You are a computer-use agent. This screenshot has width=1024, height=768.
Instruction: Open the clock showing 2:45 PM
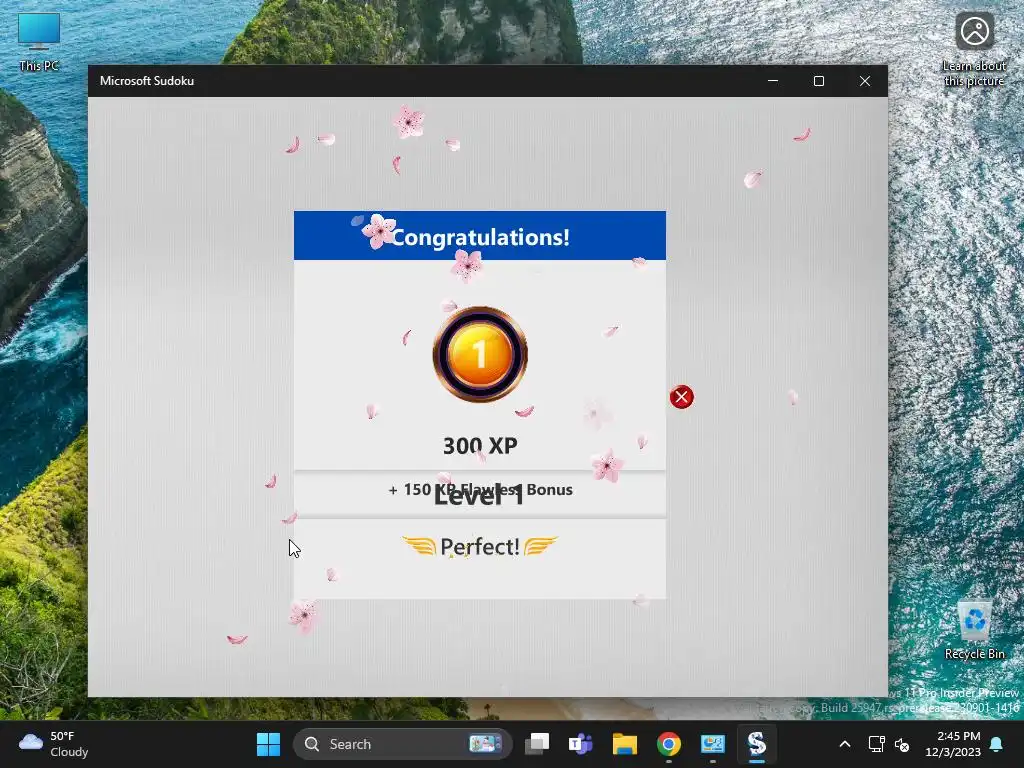tap(953, 744)
